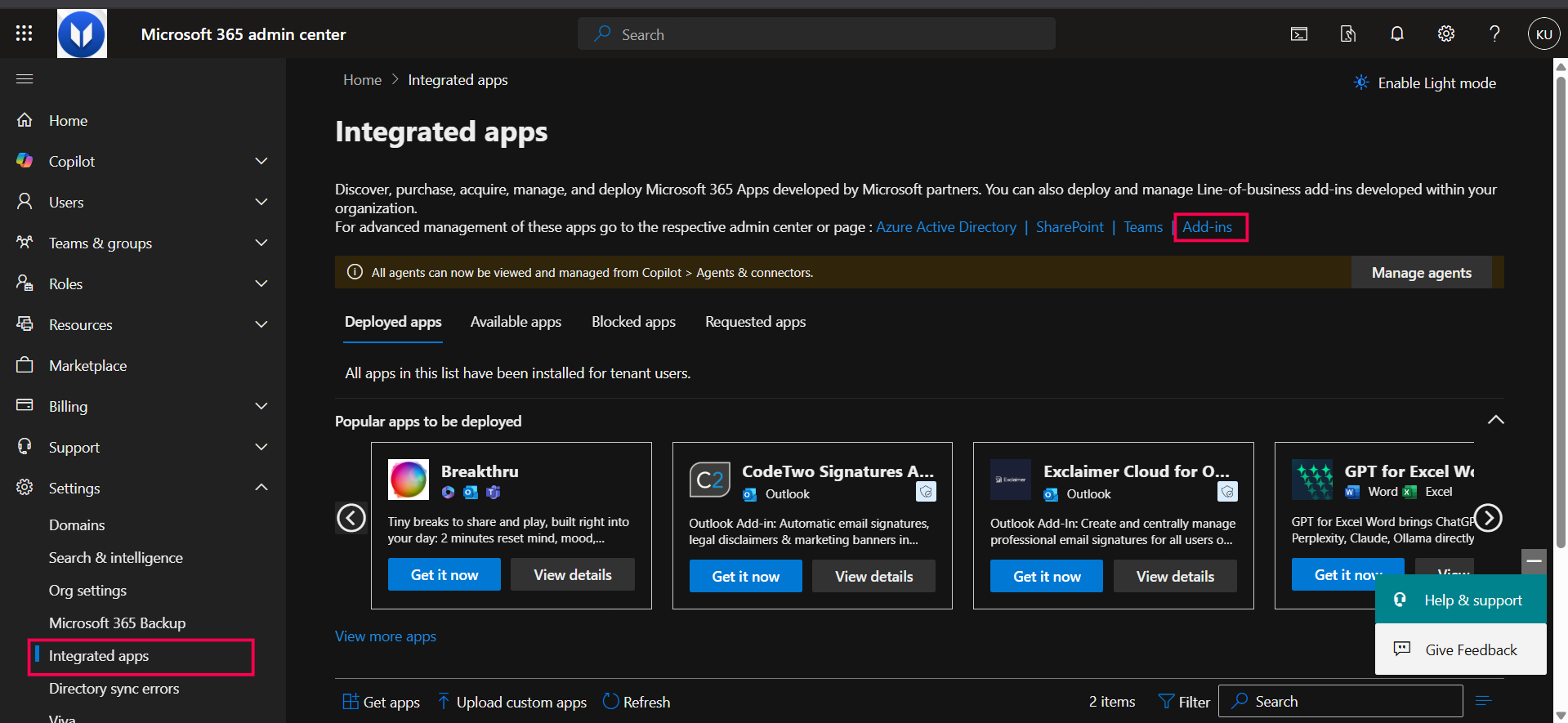Click the Breakthru app logo

point(408,480)
